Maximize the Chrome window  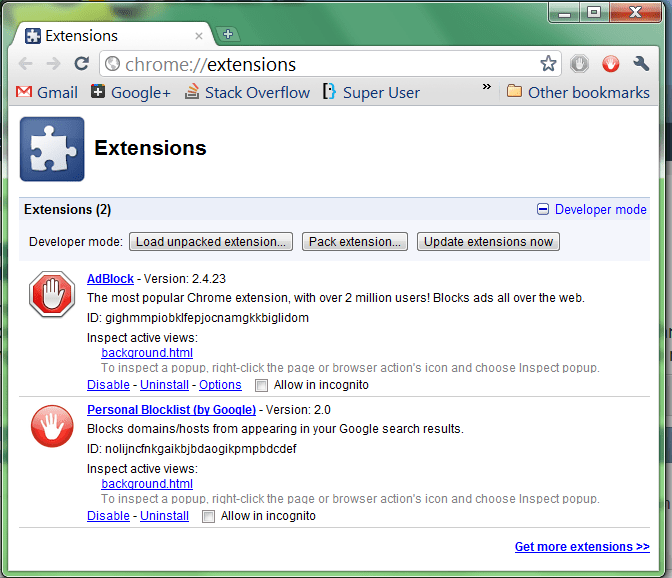tap(594, 12)
